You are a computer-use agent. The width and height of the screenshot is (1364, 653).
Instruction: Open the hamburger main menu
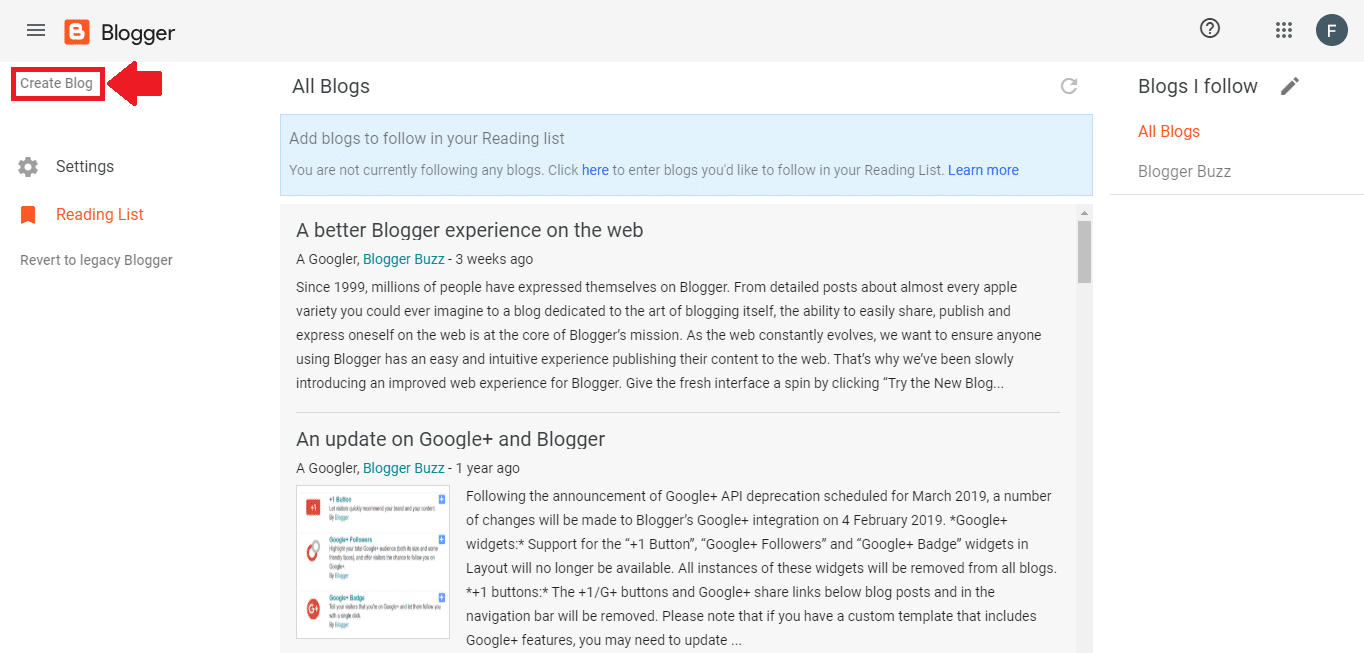click(36, 30)
